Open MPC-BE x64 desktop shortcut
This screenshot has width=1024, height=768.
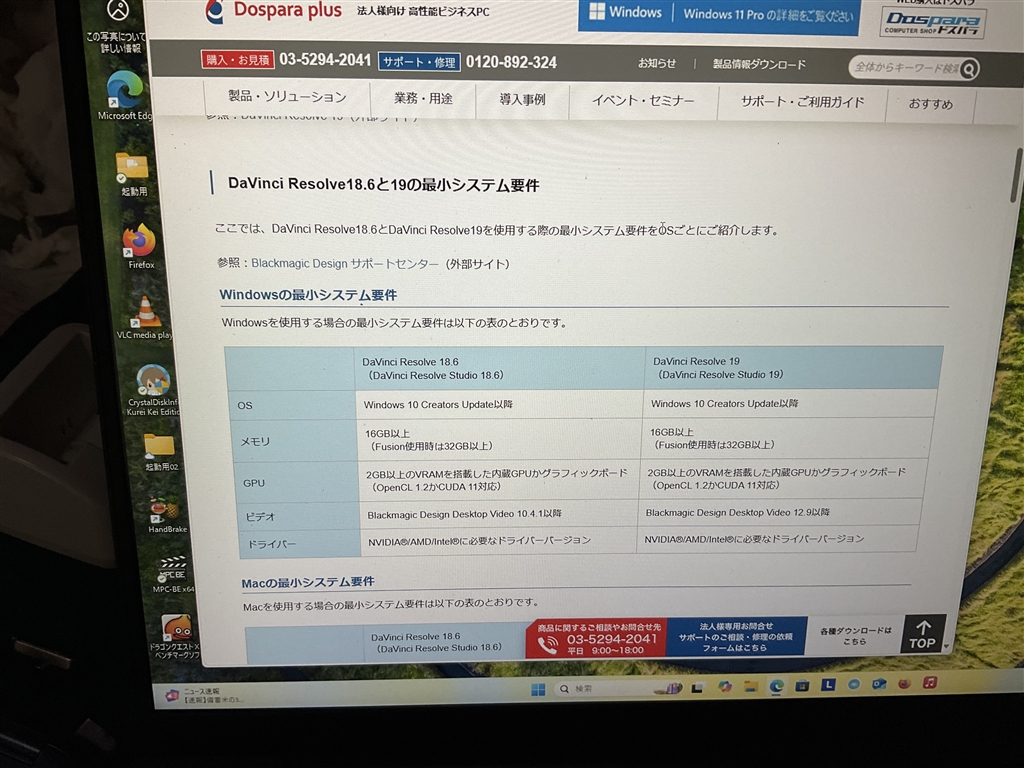(x=172, y=574)
